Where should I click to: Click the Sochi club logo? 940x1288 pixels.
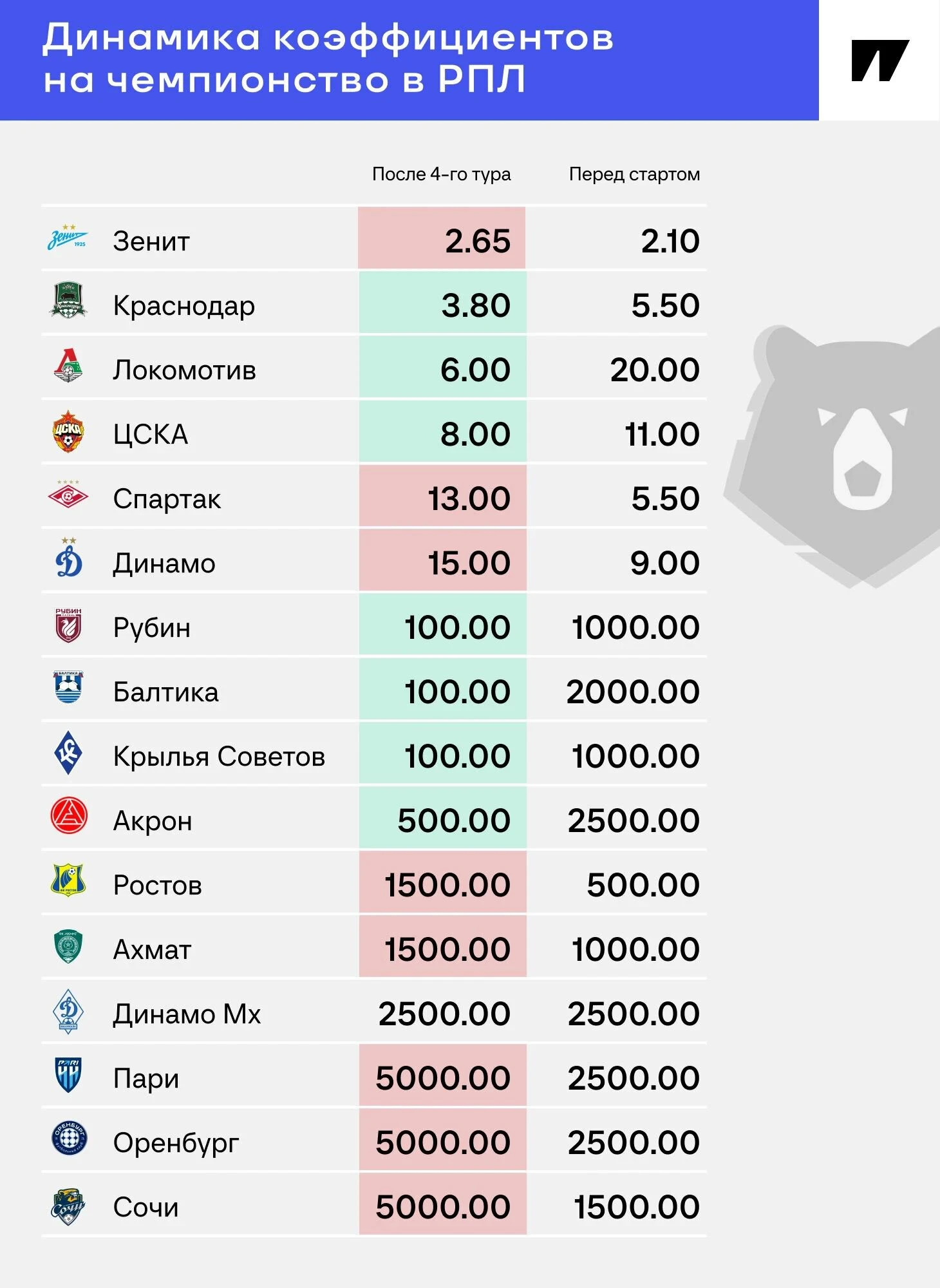(x=68, y=1206)
